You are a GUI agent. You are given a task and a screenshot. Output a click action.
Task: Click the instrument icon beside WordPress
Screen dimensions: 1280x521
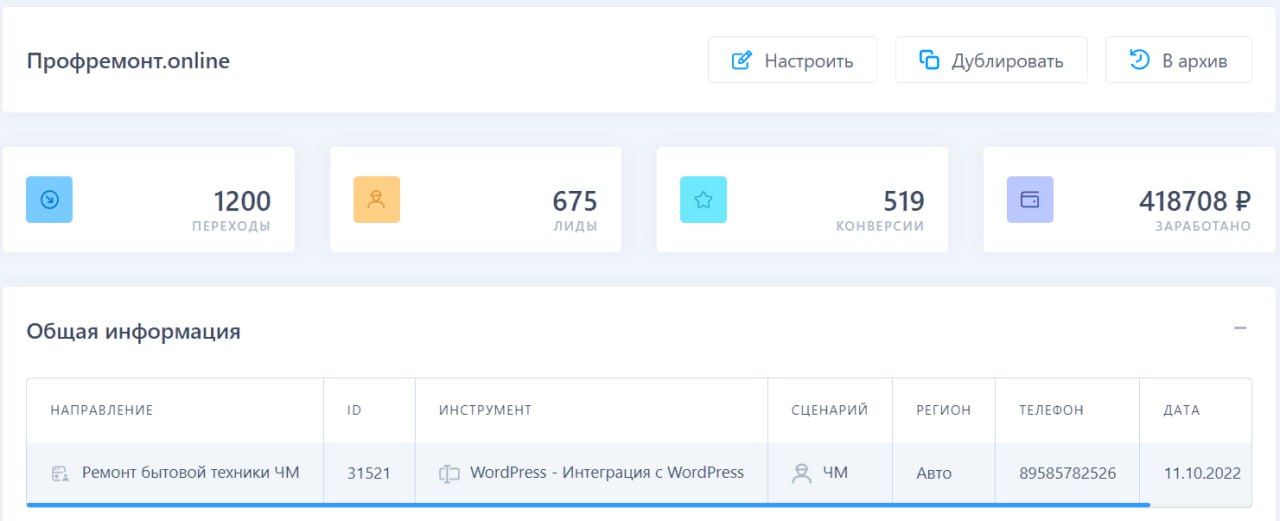(448, 474)
